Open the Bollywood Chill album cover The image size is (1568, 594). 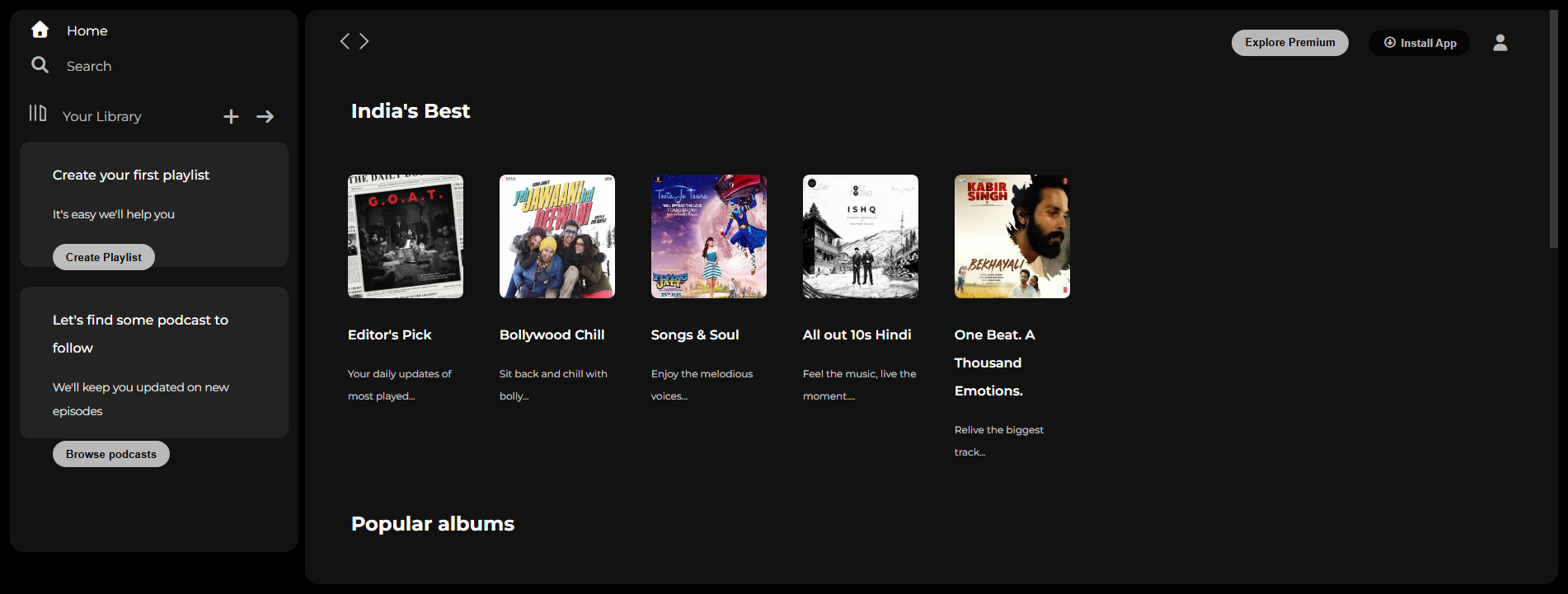[x=557, y=236]
